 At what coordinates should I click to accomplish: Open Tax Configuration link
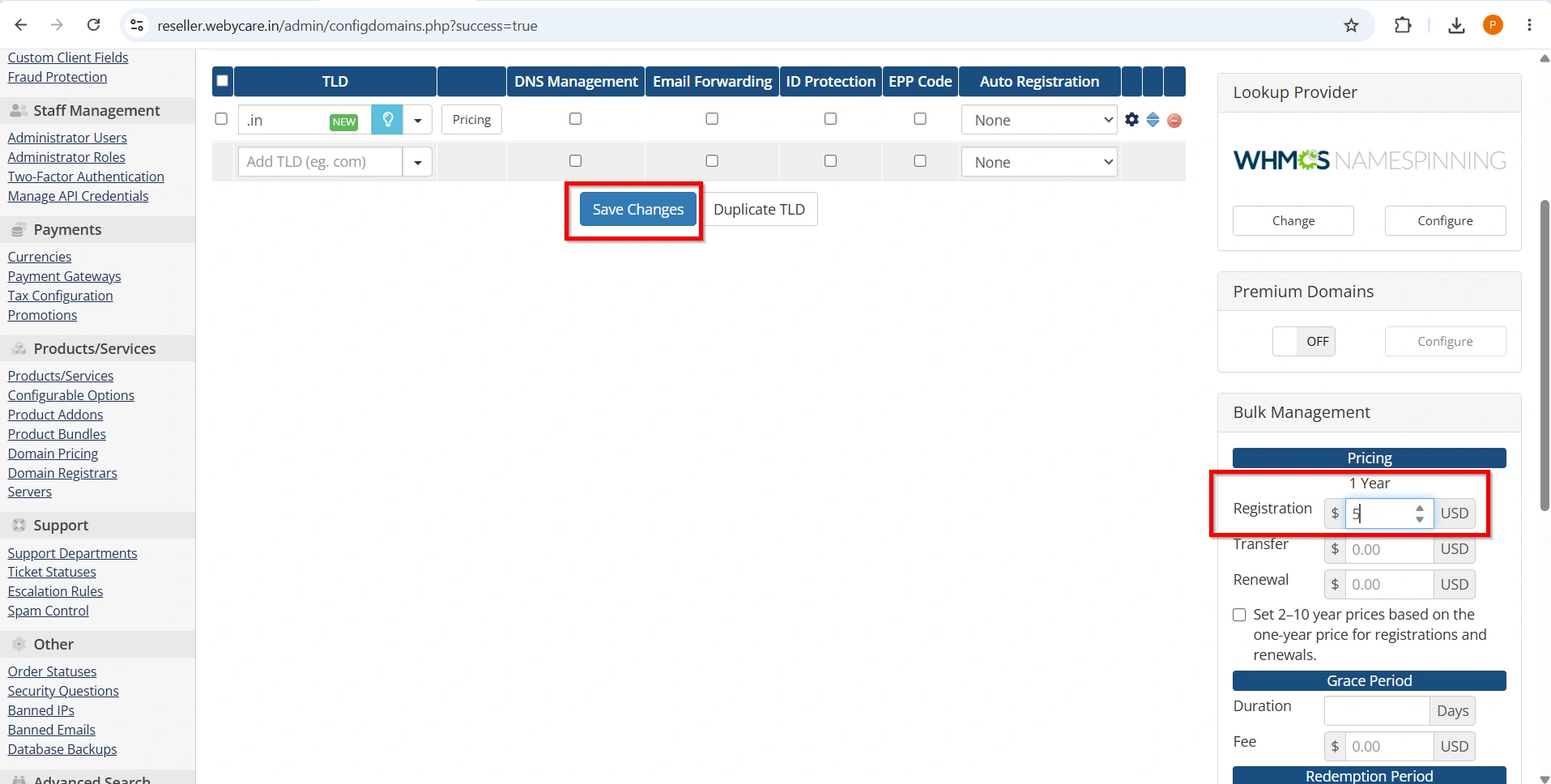(x=60, y=296)
